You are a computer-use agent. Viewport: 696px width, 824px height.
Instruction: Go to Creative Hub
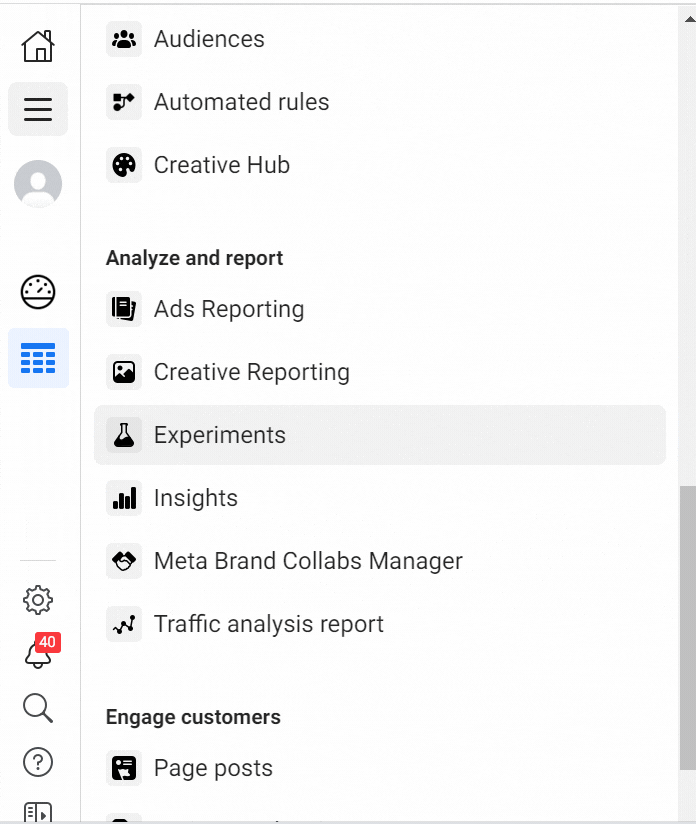pyautogui.click(x=221, y=165)
